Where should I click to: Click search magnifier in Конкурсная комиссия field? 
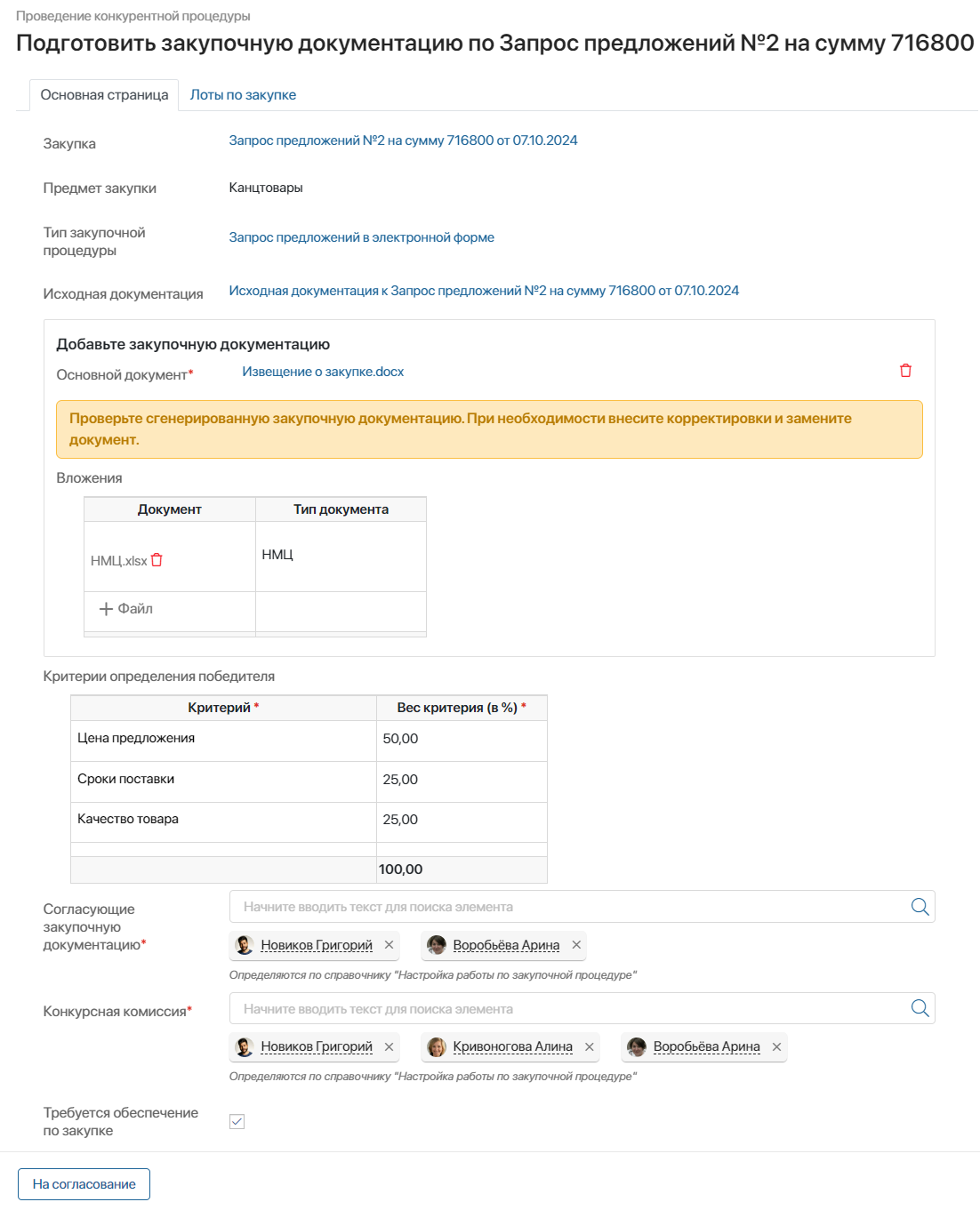[x=918, y=1008]
